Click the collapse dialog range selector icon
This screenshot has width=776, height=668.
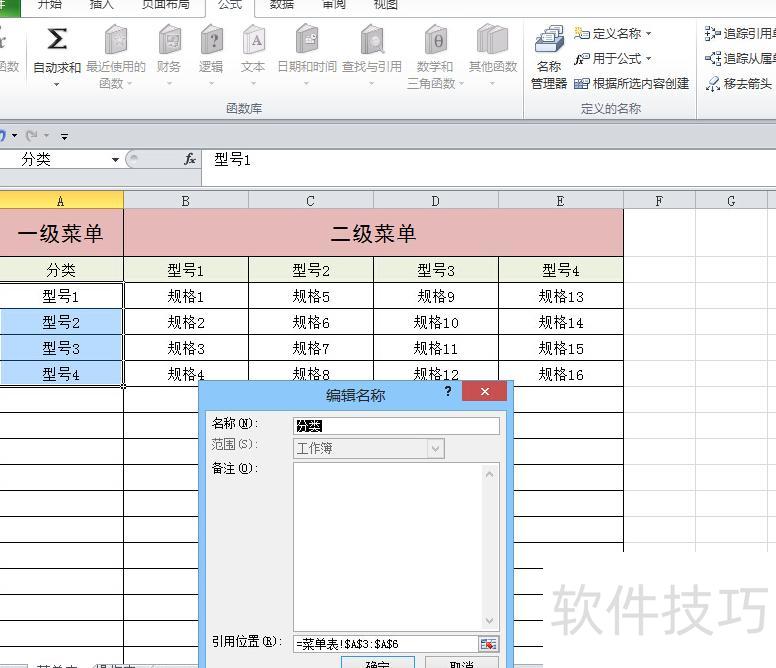point(488,644)
